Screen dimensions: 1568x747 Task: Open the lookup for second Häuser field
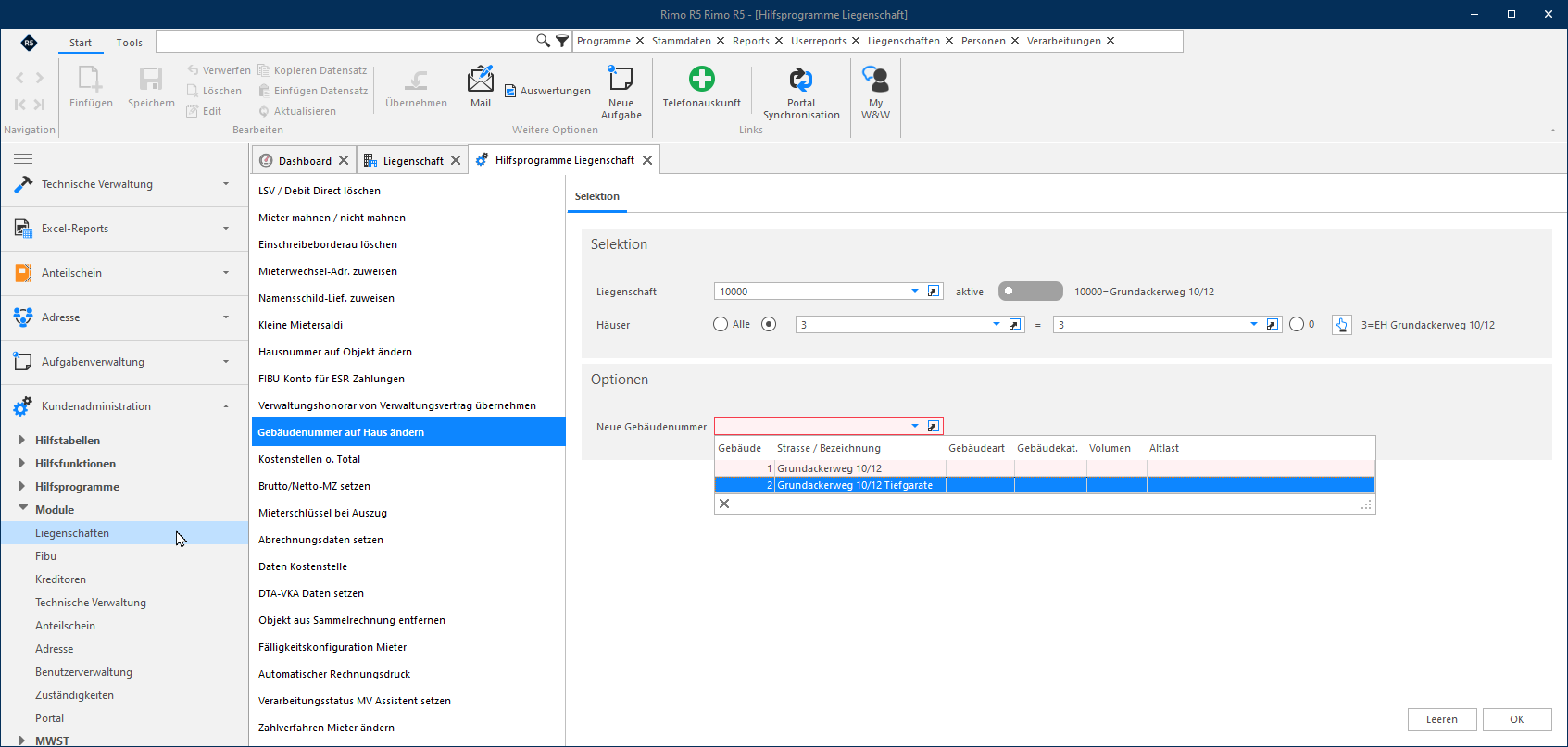click(1273, 325)
